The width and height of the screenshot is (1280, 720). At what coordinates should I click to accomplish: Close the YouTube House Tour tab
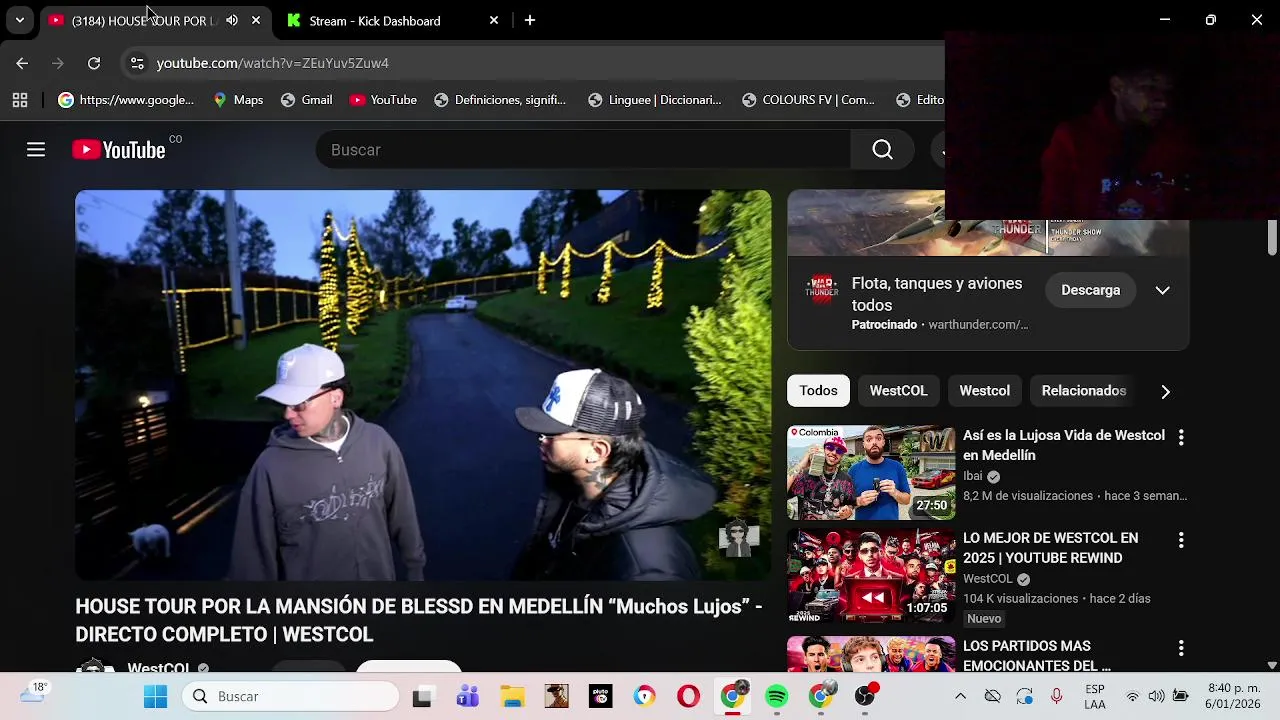256,20
